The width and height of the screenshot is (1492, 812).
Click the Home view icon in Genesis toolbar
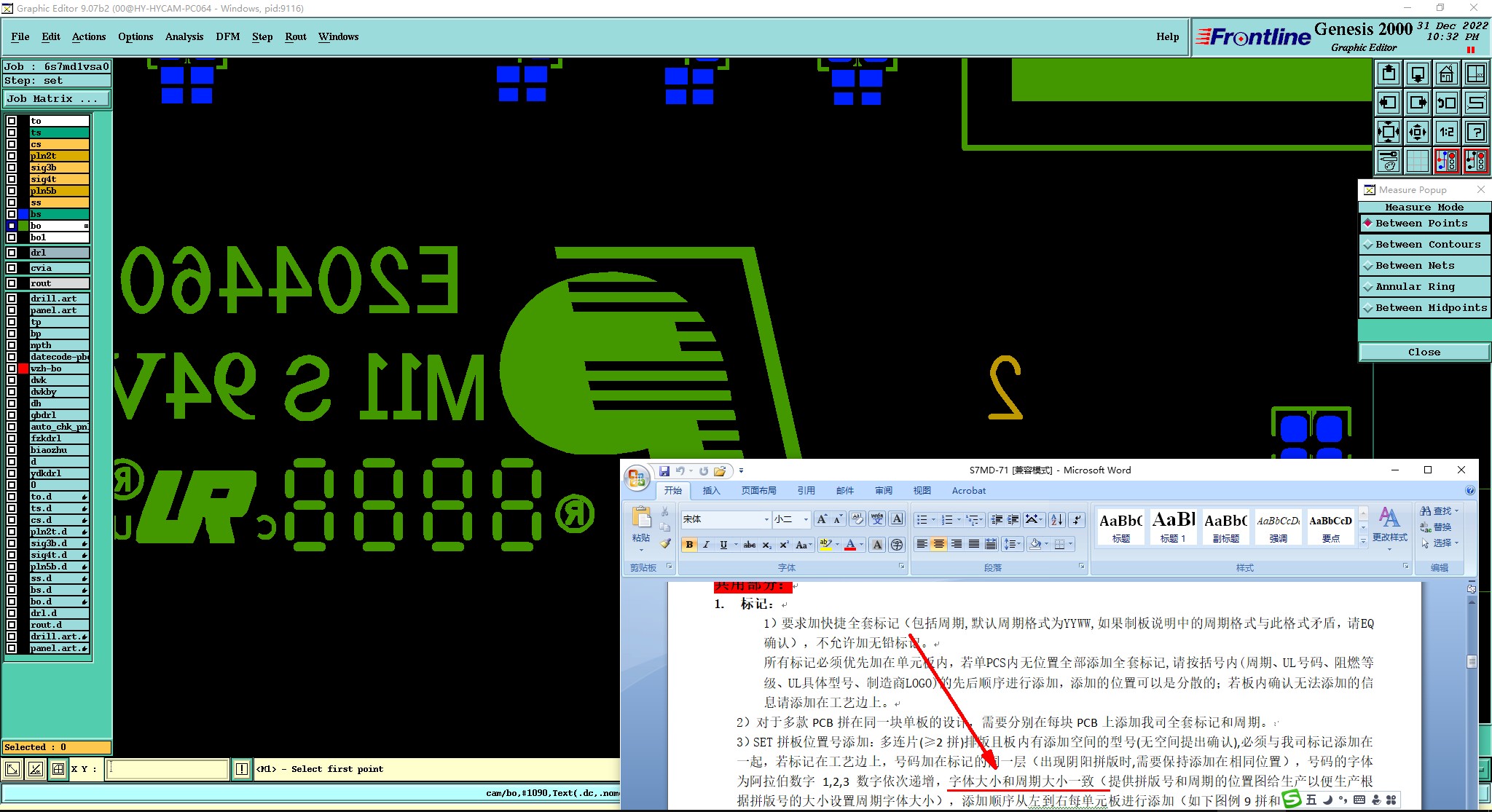point(1446,74)
